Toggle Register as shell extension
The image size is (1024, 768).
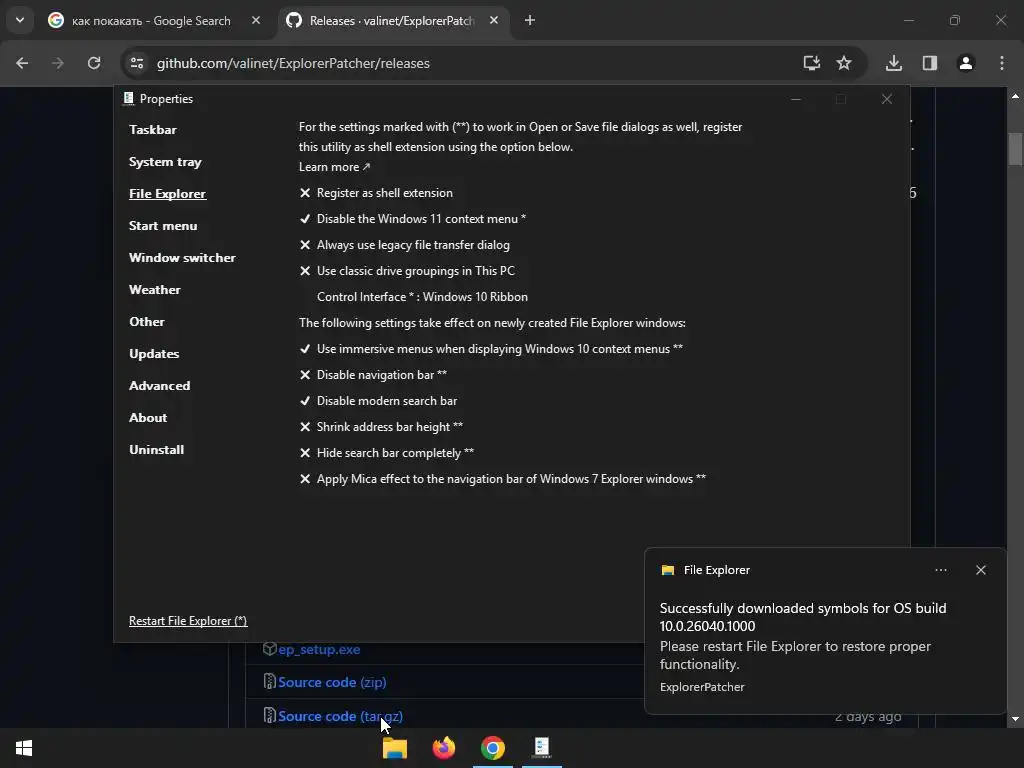coord(376,193)
